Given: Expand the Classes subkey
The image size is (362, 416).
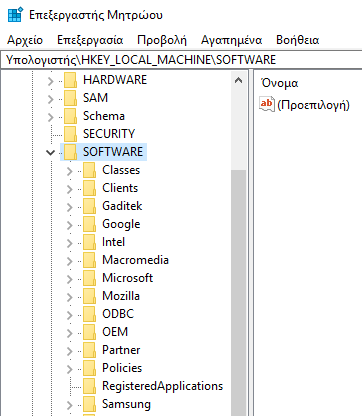Looking at the screenshot, I should tap(69, 171).
